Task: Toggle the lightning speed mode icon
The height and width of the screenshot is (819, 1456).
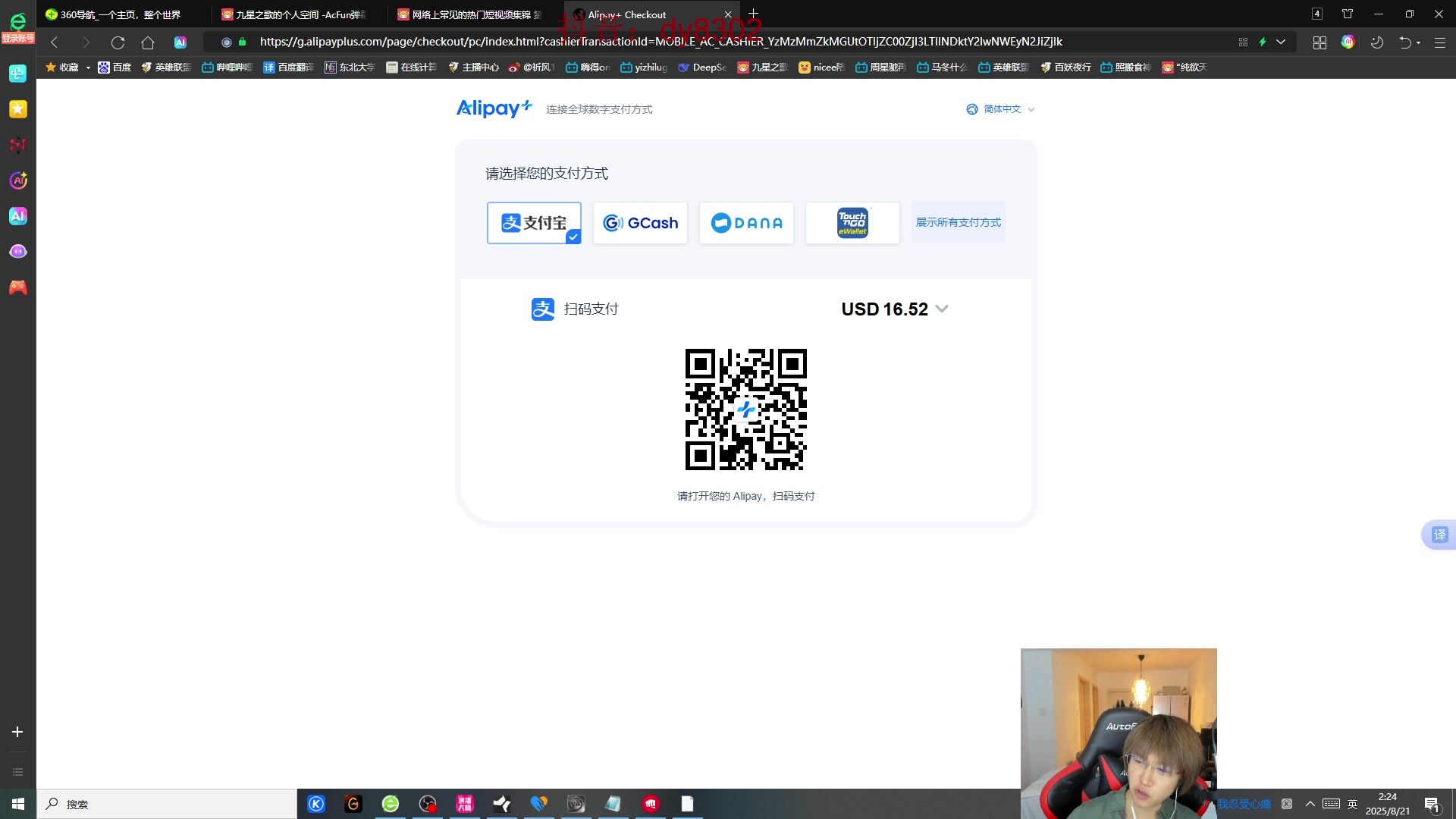Action: coord(1263,42)
